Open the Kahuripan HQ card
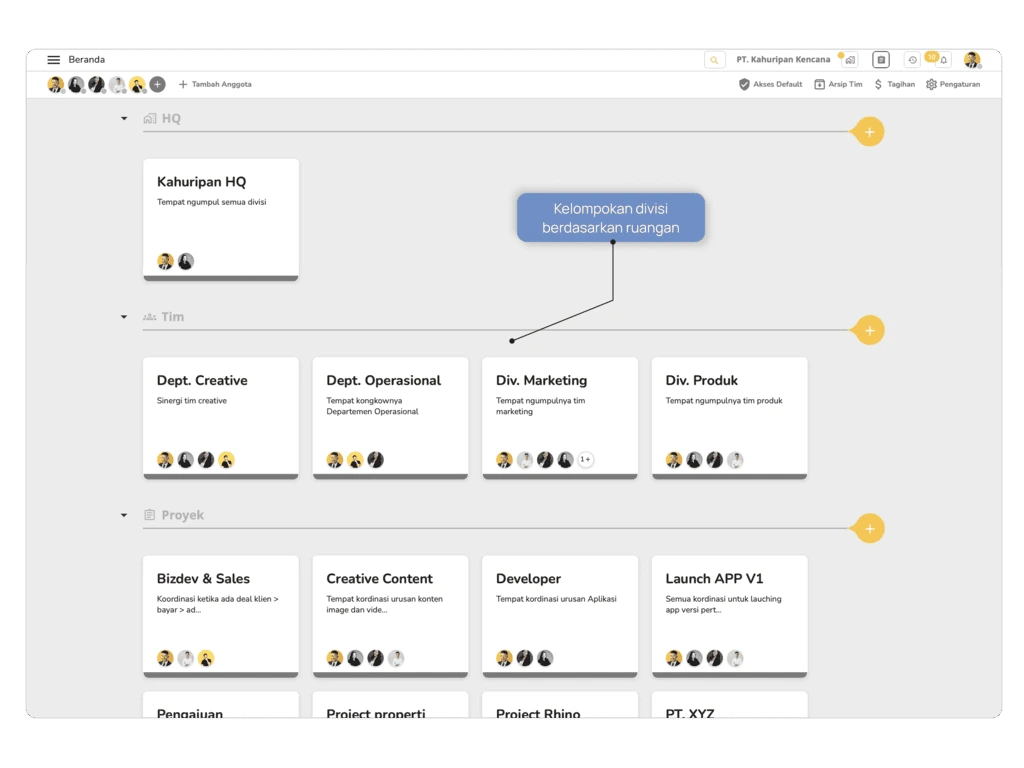 coord(221,219)
